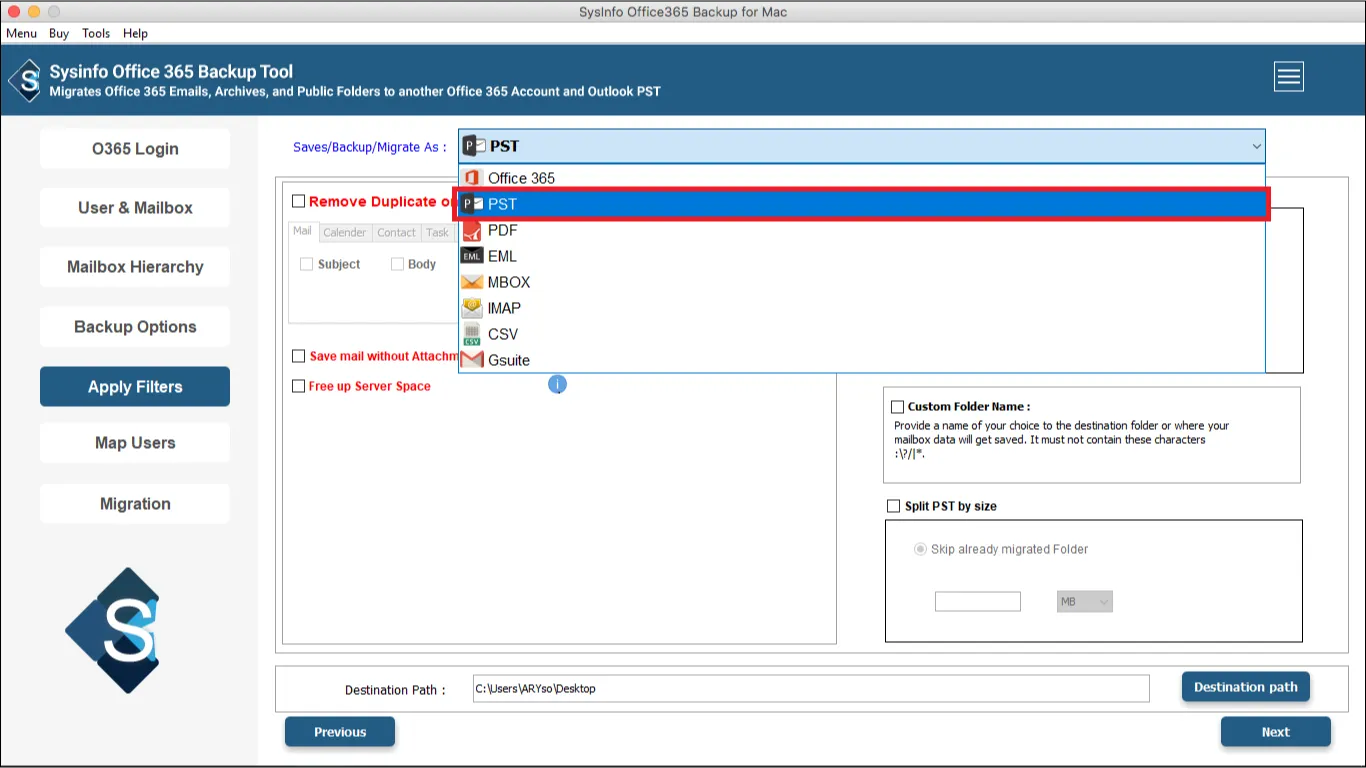Click the blue info icon near Free up Server Space

click(558, 385)
